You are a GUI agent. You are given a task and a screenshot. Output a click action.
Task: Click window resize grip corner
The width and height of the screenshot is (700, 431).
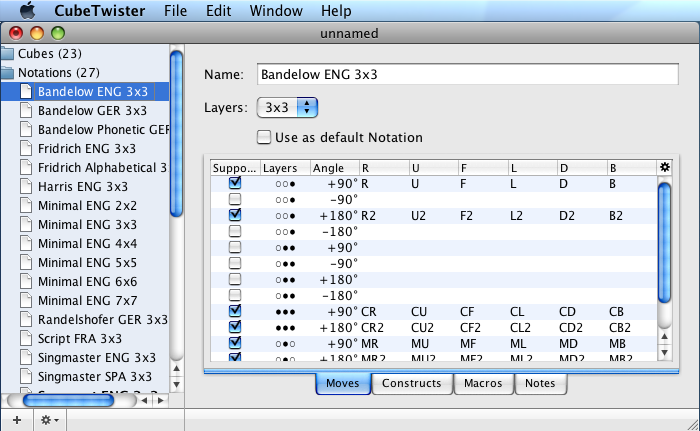[x=693, y=424]
